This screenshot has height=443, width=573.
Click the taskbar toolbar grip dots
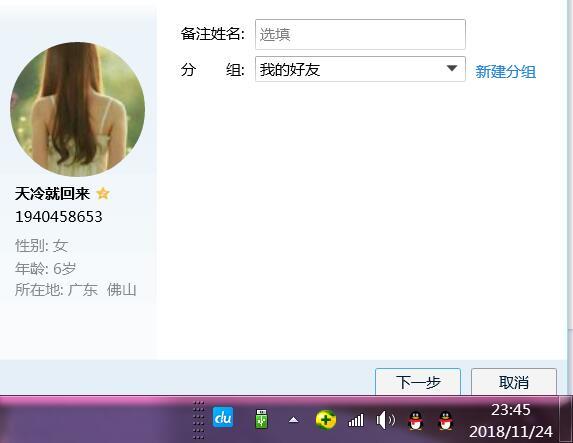[198, 420]
